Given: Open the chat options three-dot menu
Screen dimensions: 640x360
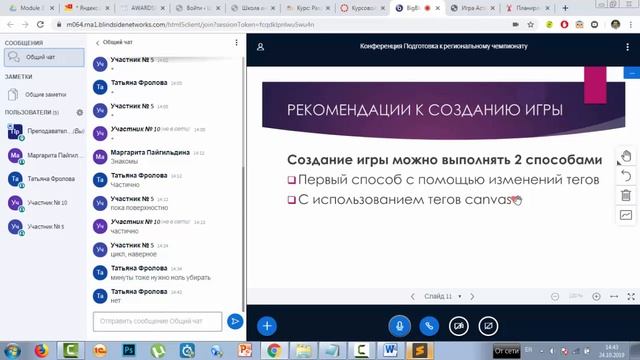Looking at the screenshot, I should [236, 42].
